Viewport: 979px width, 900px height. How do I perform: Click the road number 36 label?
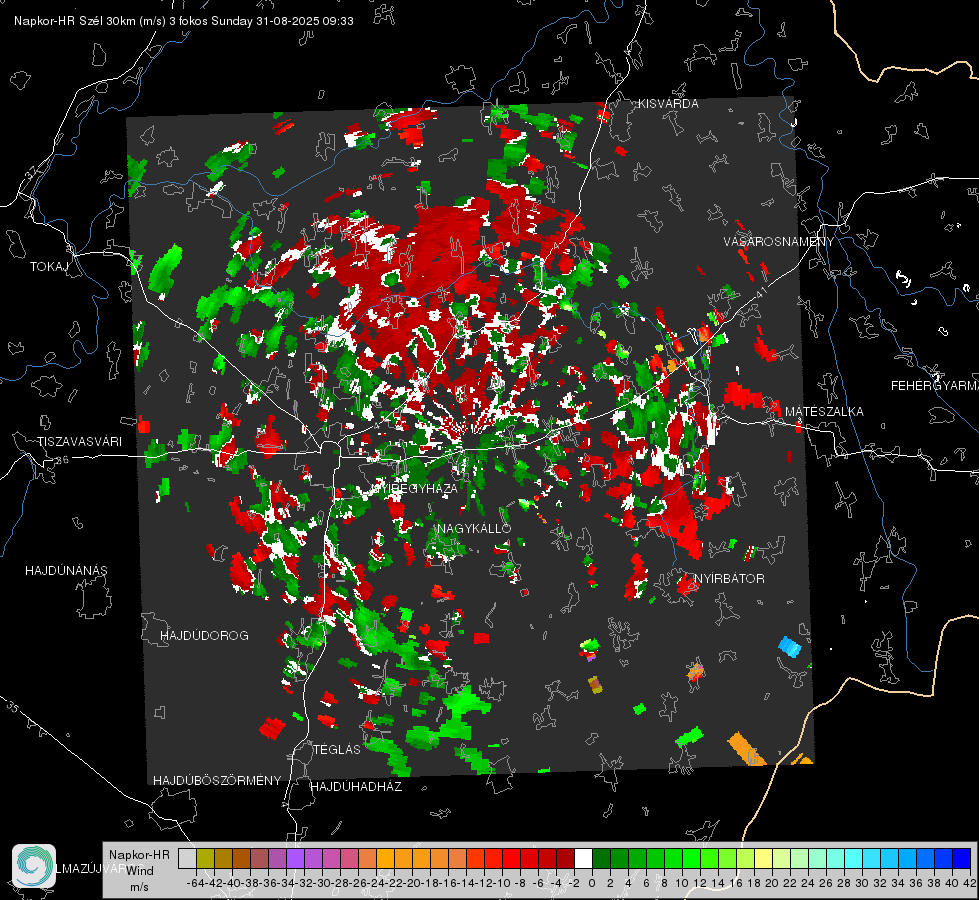(x=62, y=460)
